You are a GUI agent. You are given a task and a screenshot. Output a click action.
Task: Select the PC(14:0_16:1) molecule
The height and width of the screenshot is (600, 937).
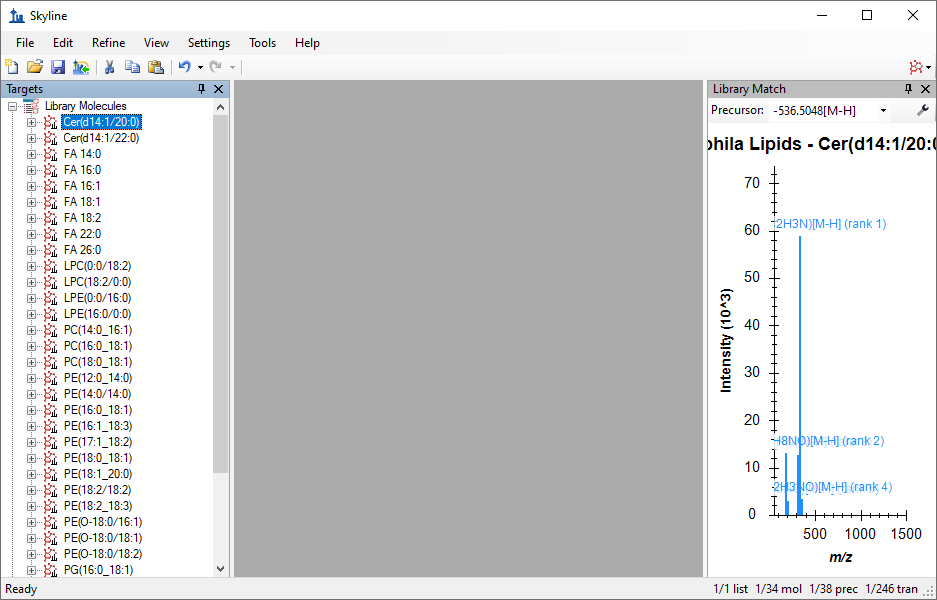[98, 330]
